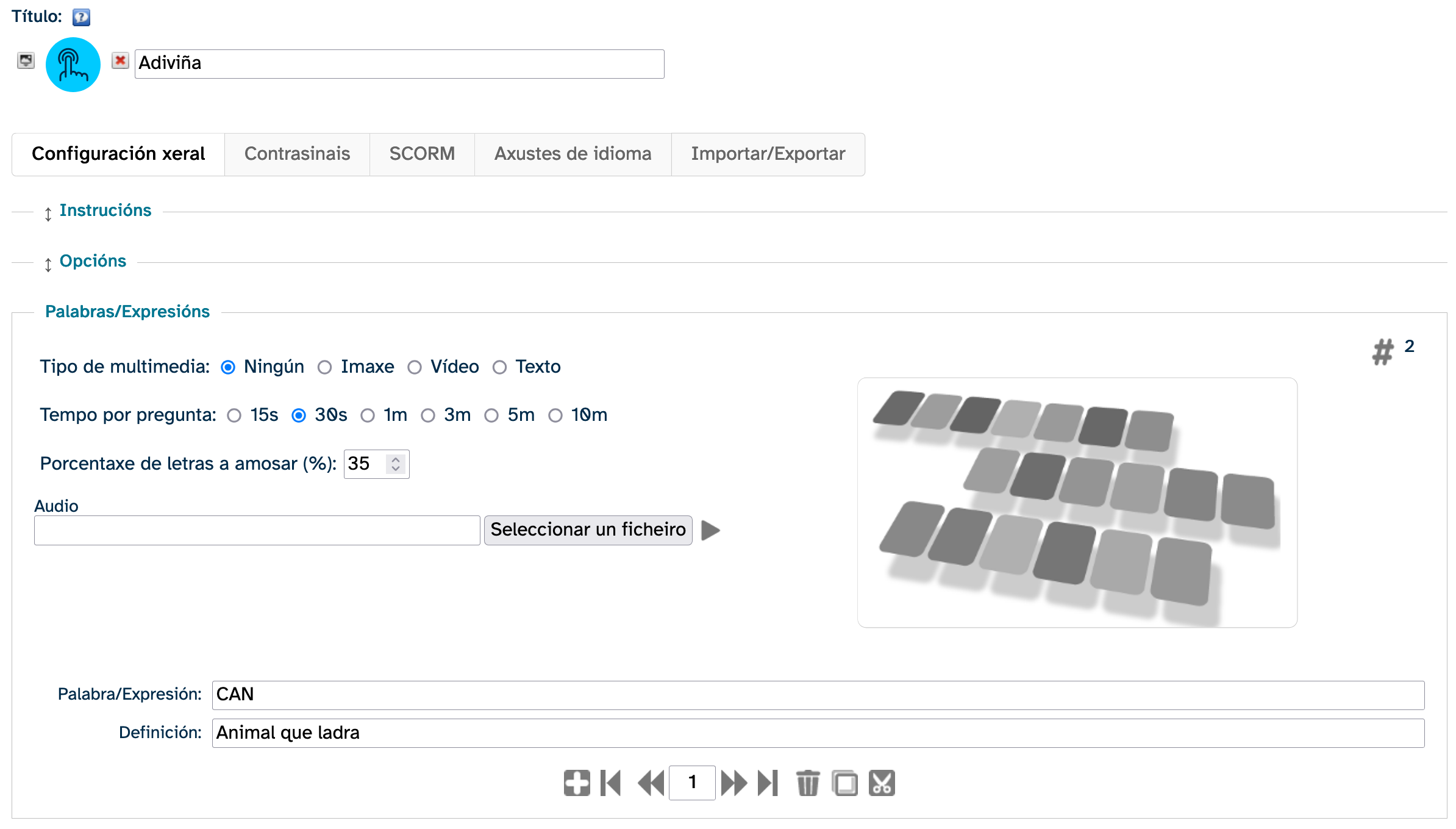Viewport: 1456px width, 829px height.
Task: Click the add new word plus icon
Action: (x=576, y=783)
